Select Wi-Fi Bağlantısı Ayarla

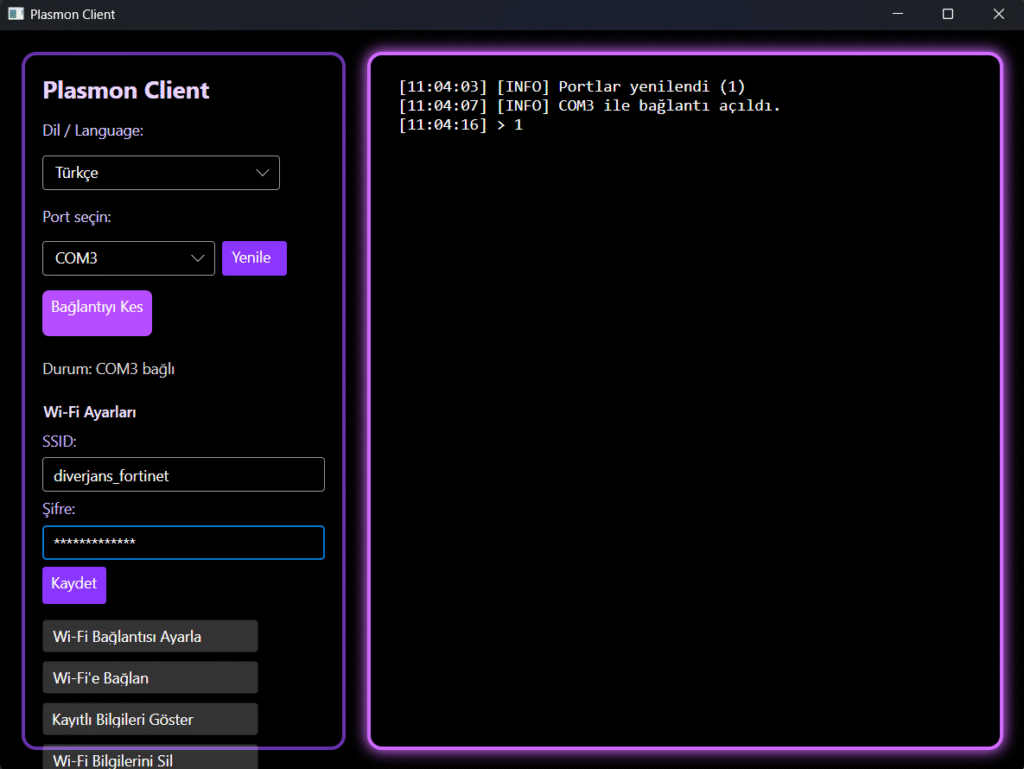[x=150, y=636]
